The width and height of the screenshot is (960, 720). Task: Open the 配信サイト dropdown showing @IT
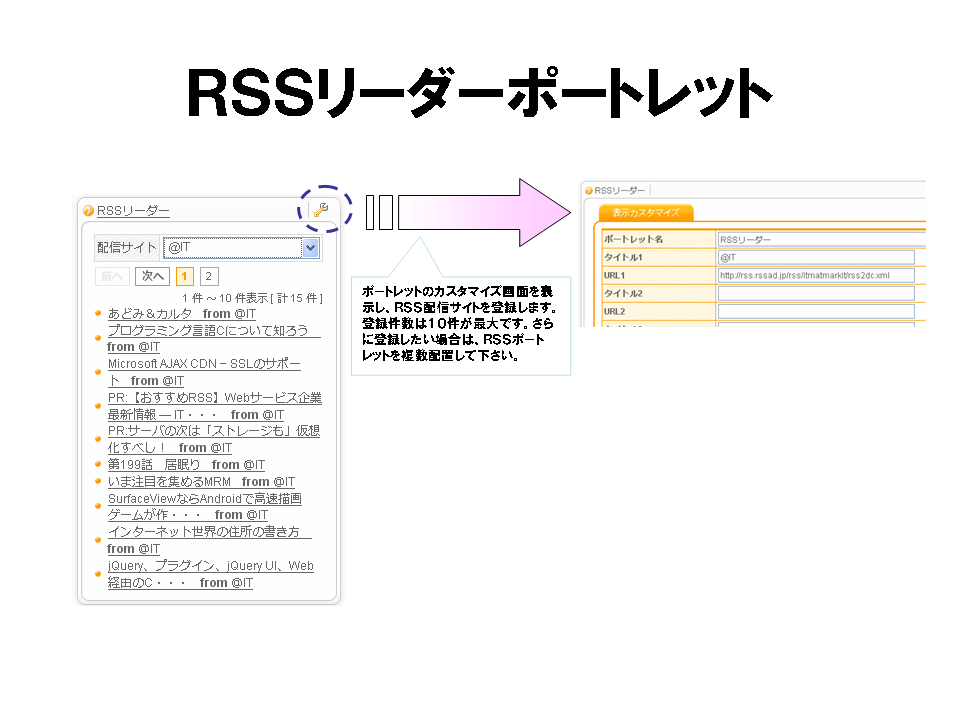(240, 248)
